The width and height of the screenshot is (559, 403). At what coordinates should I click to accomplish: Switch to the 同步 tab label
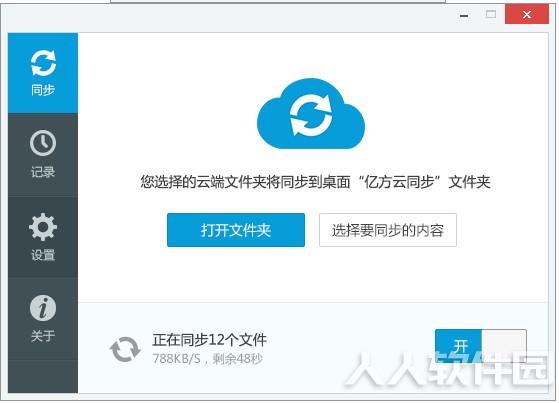click(x=43, y=90)
